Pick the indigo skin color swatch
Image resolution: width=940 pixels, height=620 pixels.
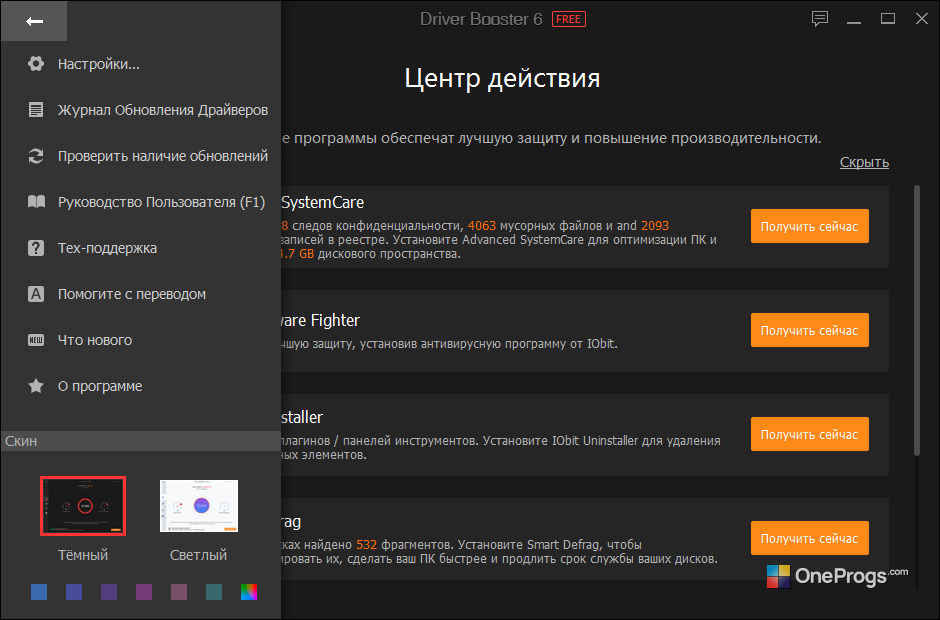click(74, 592)
